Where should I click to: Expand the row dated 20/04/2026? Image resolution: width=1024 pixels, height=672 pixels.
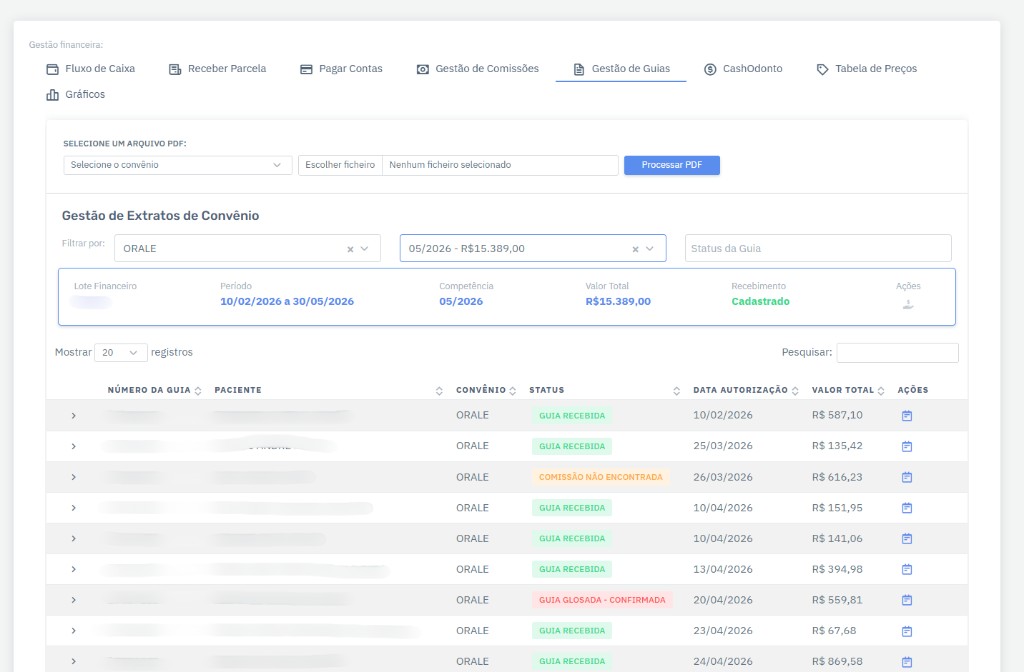74,600
